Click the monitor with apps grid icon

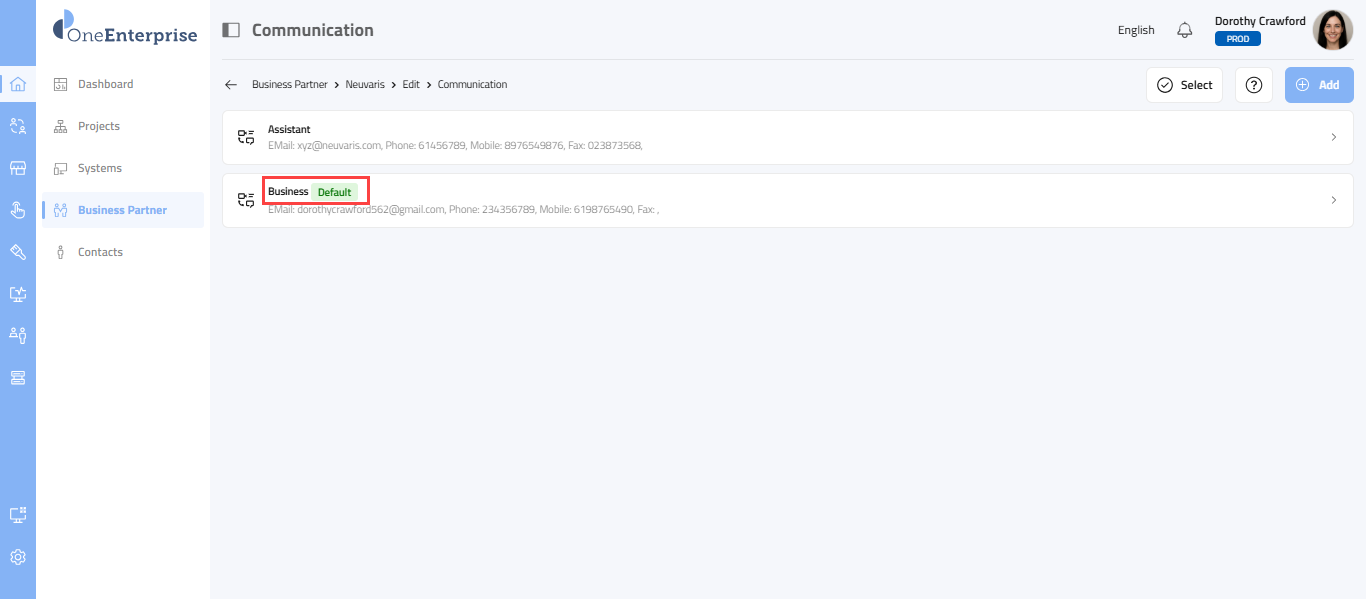point(17,515)
